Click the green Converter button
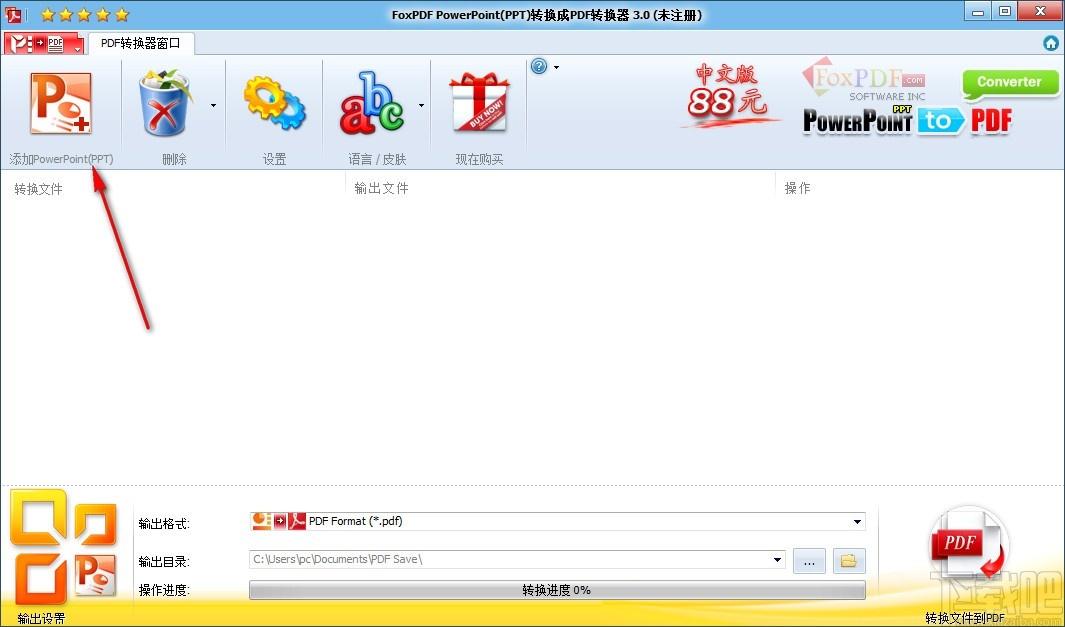Screen dimensions: 1065x627 tap(1009, 82)
